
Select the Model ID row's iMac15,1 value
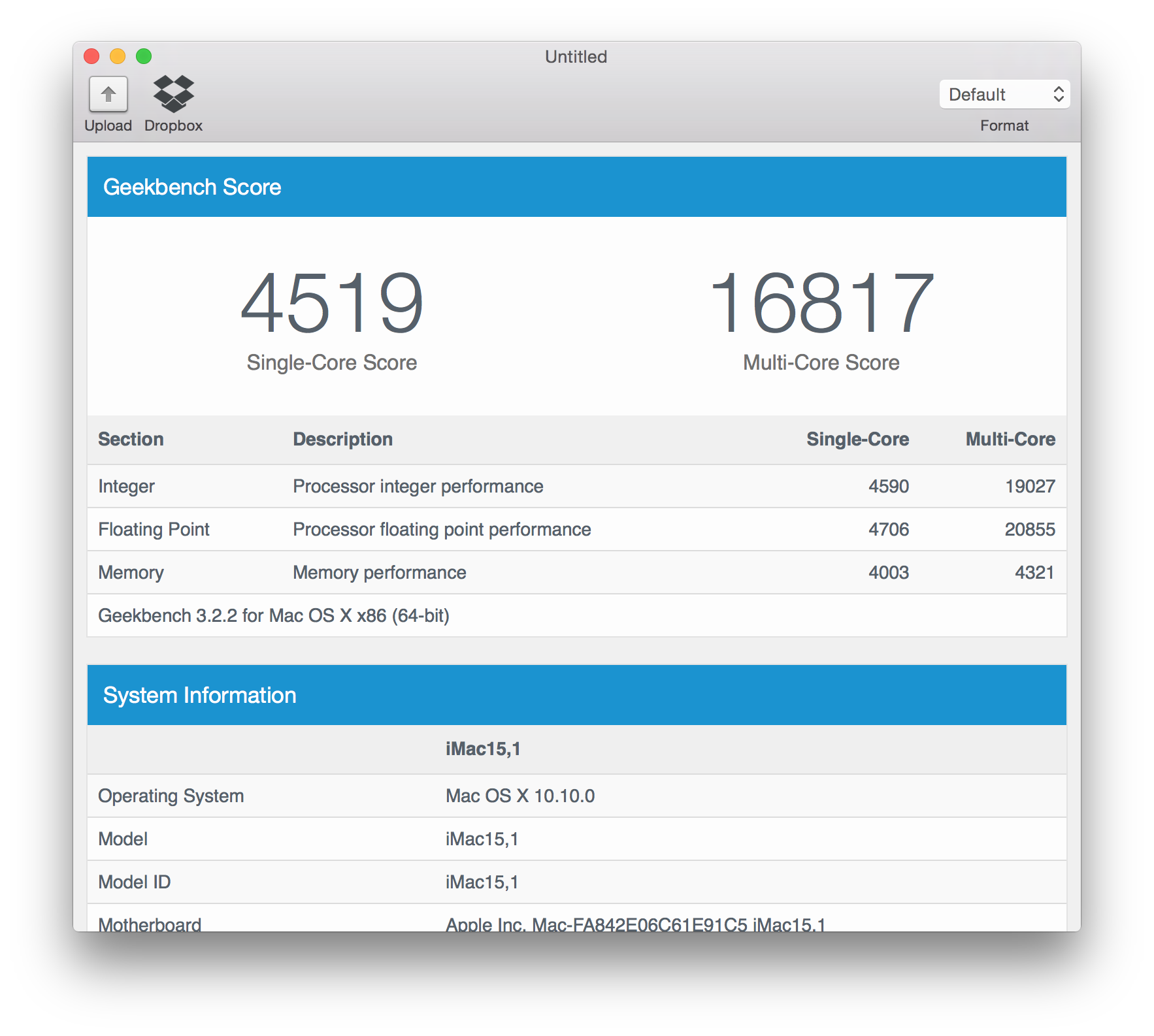pos(482,882)
